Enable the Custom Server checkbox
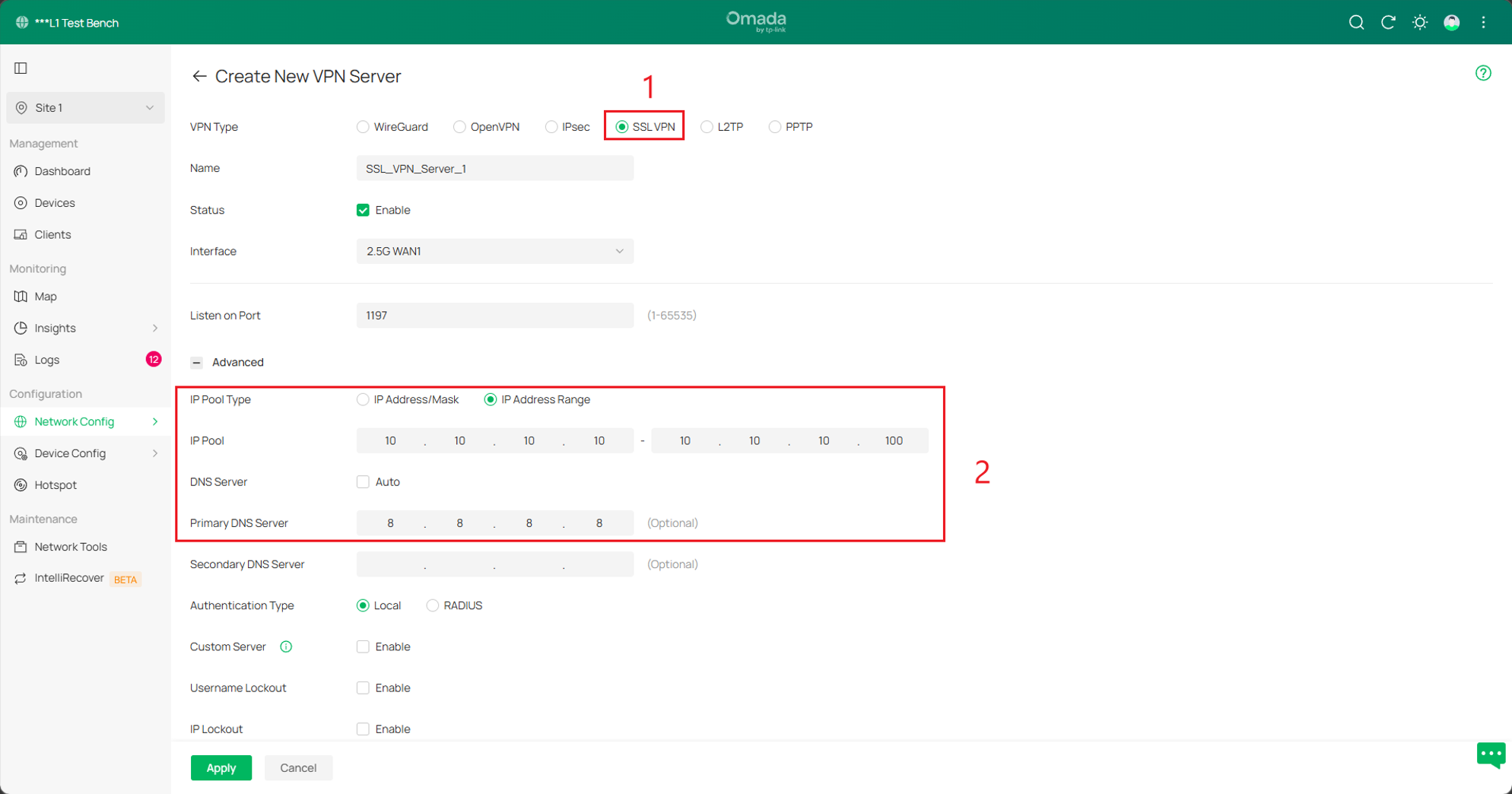Viewport: 1512px width, 794px height. pyautogui.click(x=363, y=646)
